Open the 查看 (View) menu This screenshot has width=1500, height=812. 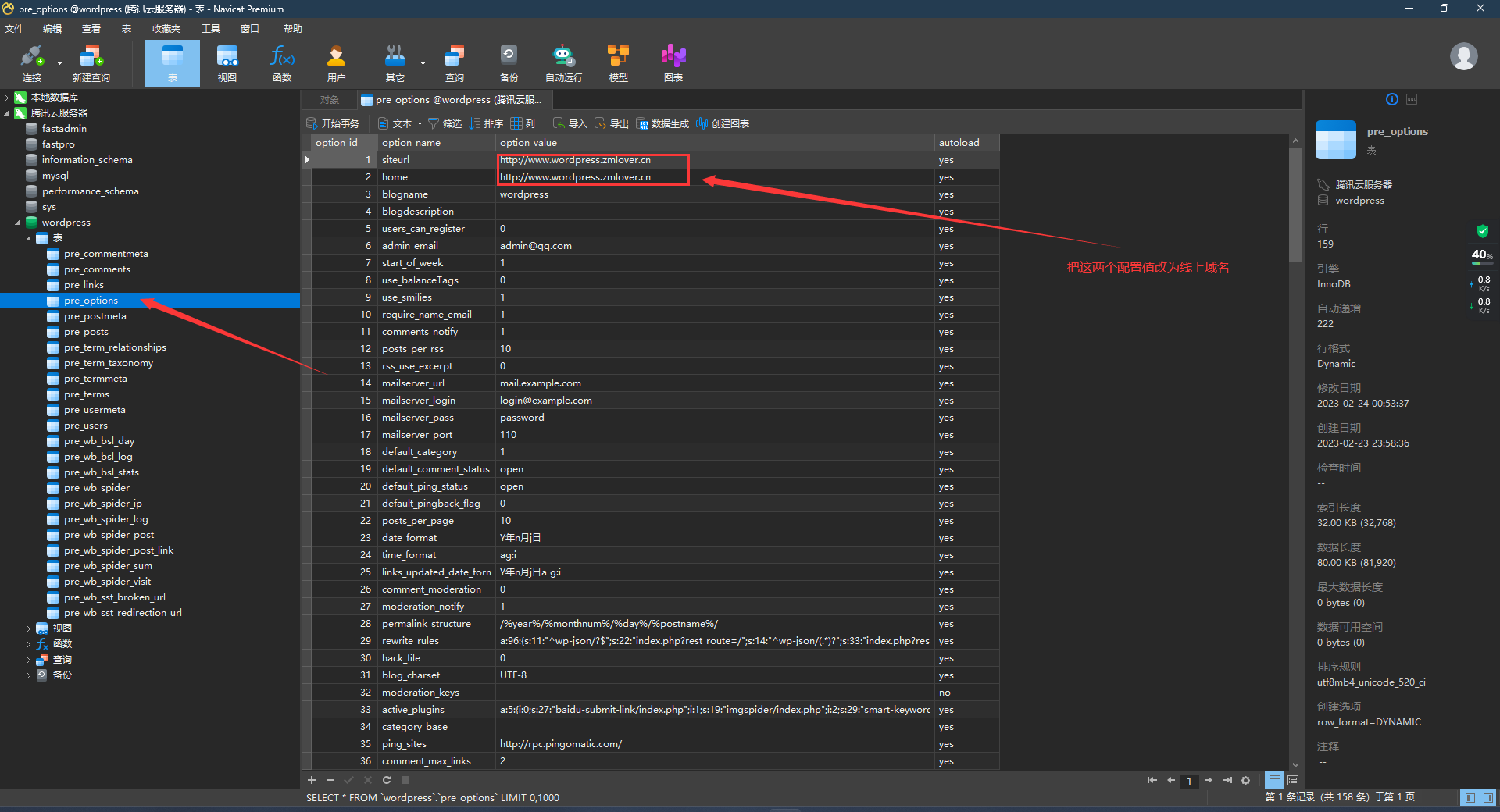pyautogui.click(x=91, y=28)
